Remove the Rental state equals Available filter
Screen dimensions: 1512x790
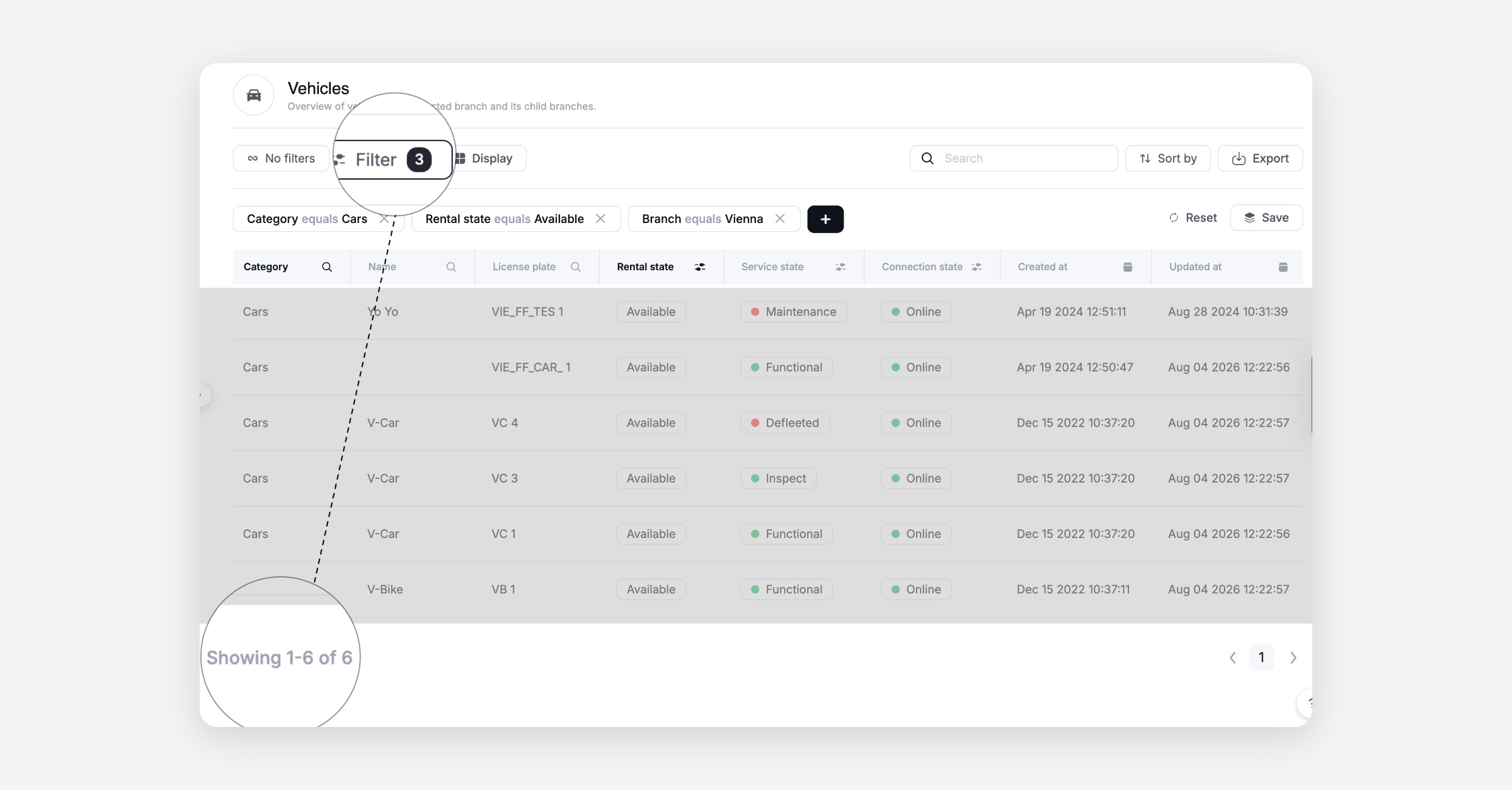tap(600, 219)
